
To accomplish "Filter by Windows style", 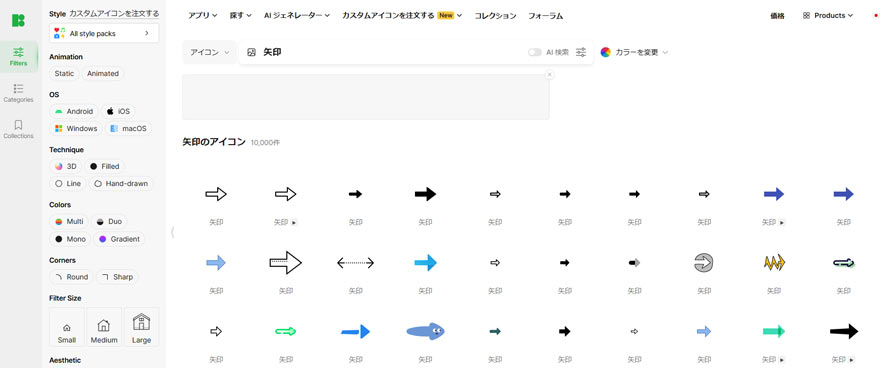I will click(x=76, y=129).
